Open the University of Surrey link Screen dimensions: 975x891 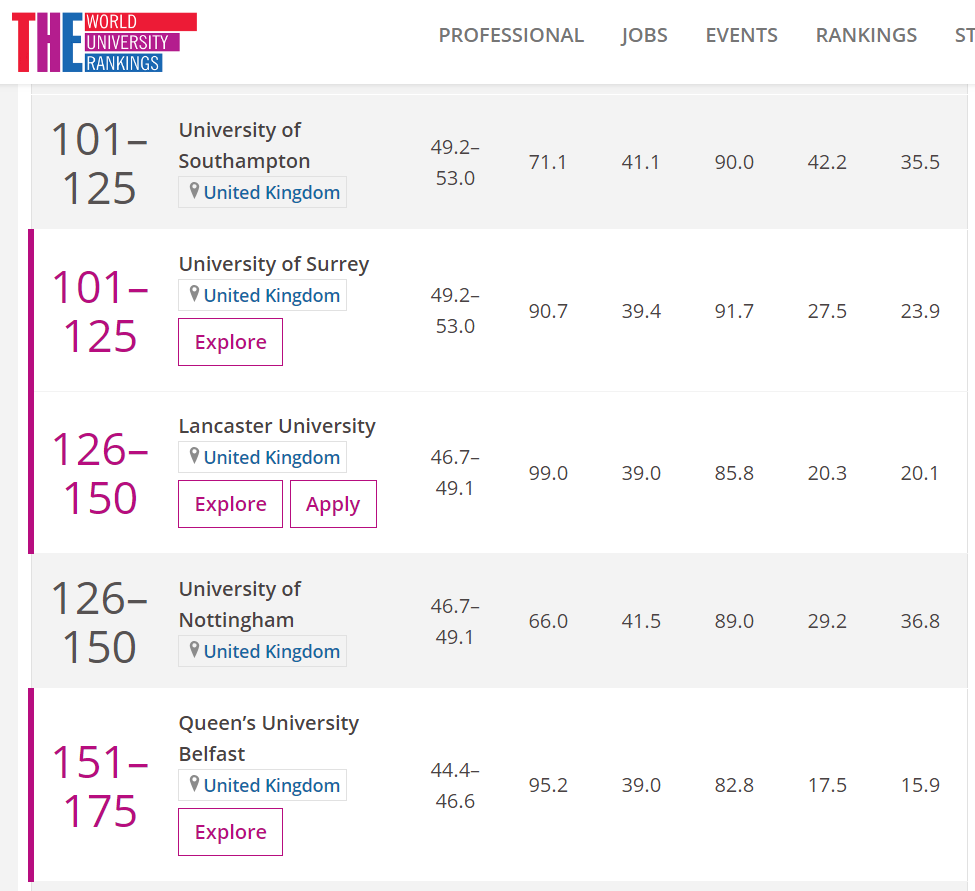coord(273,264)
